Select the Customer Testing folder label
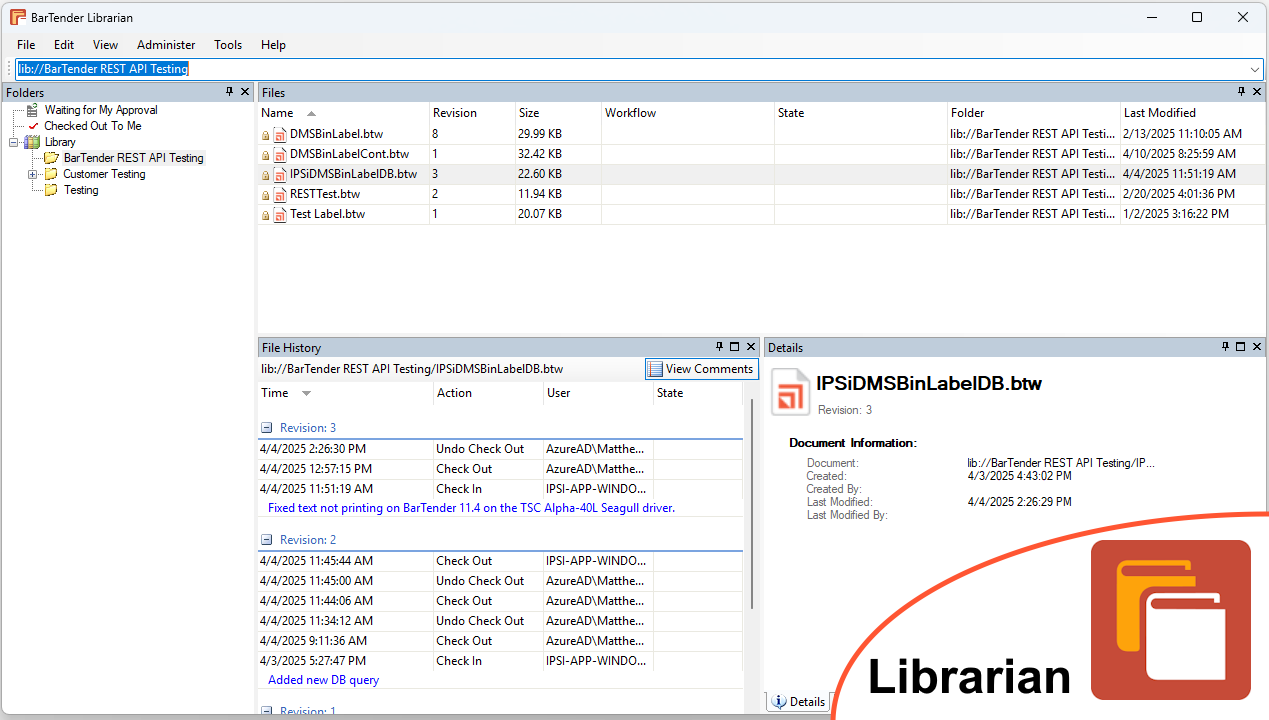 (x=104, y=174)
